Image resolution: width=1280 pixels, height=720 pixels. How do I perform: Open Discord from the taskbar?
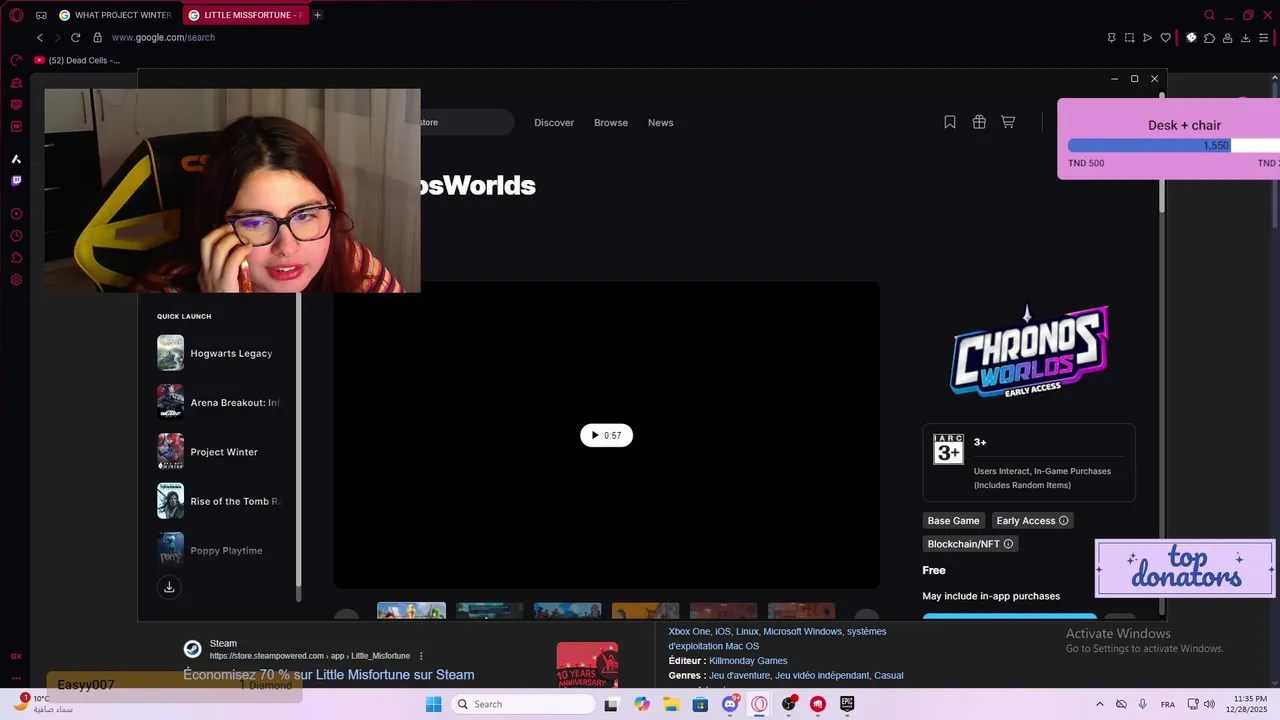(x=730, y=704)
